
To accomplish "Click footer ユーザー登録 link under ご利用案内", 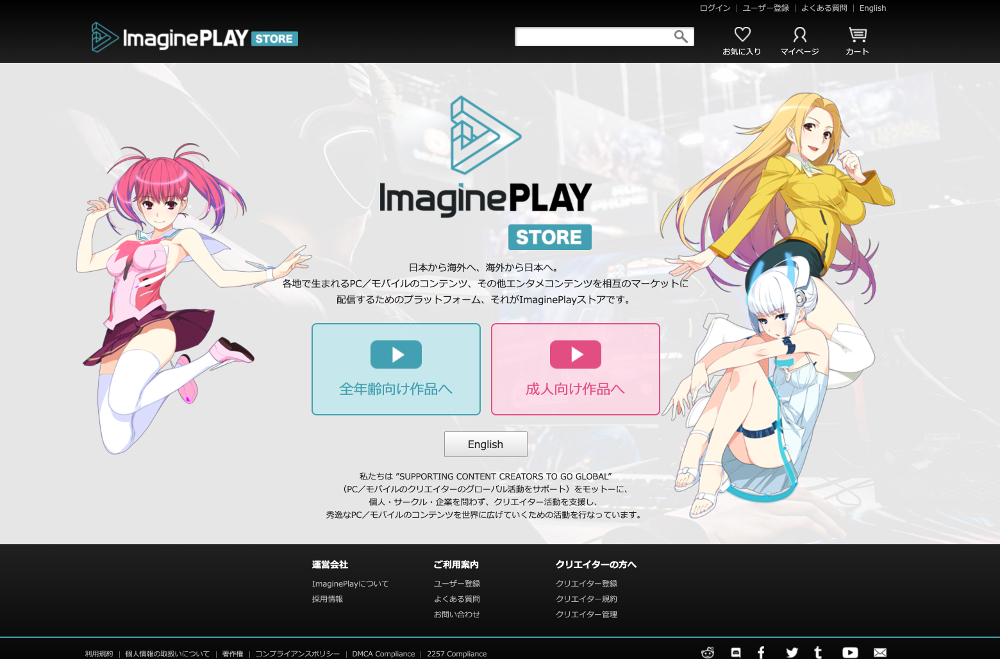I will click(457, 584).
